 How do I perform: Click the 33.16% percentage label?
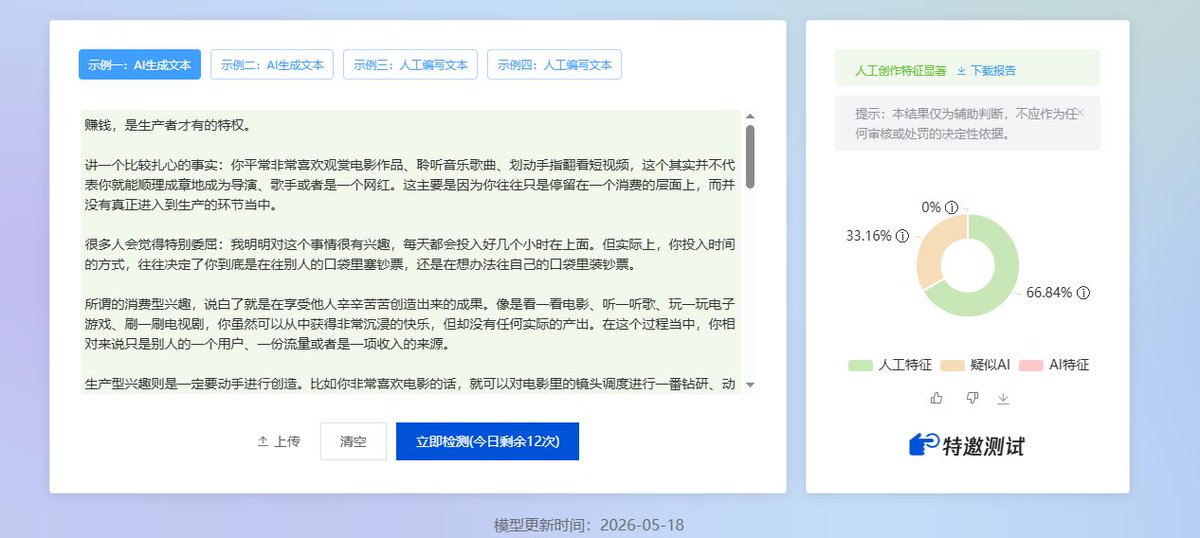click(x=869, y=236)
